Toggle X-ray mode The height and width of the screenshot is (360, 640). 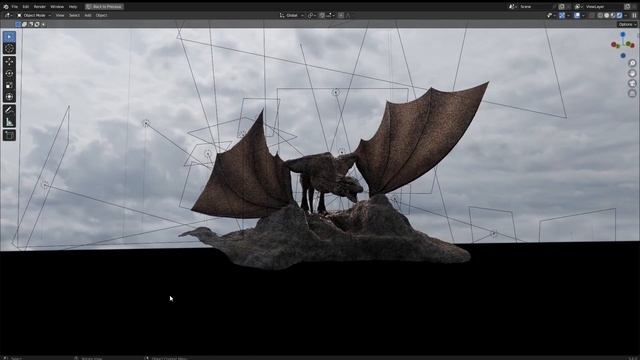click(x=591, y=16)
